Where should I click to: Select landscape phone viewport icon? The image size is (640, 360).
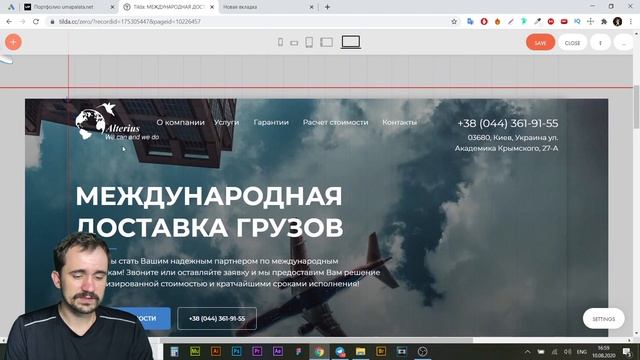pos(294,43)
